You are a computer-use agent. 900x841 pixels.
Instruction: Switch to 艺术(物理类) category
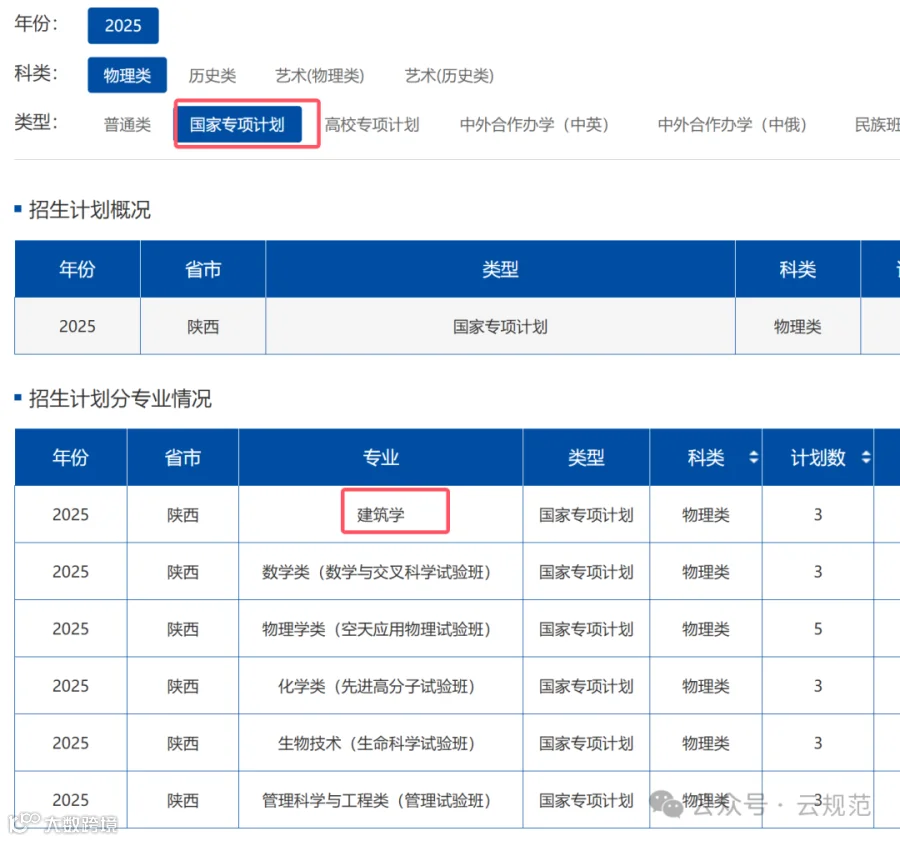coord(319,75)
